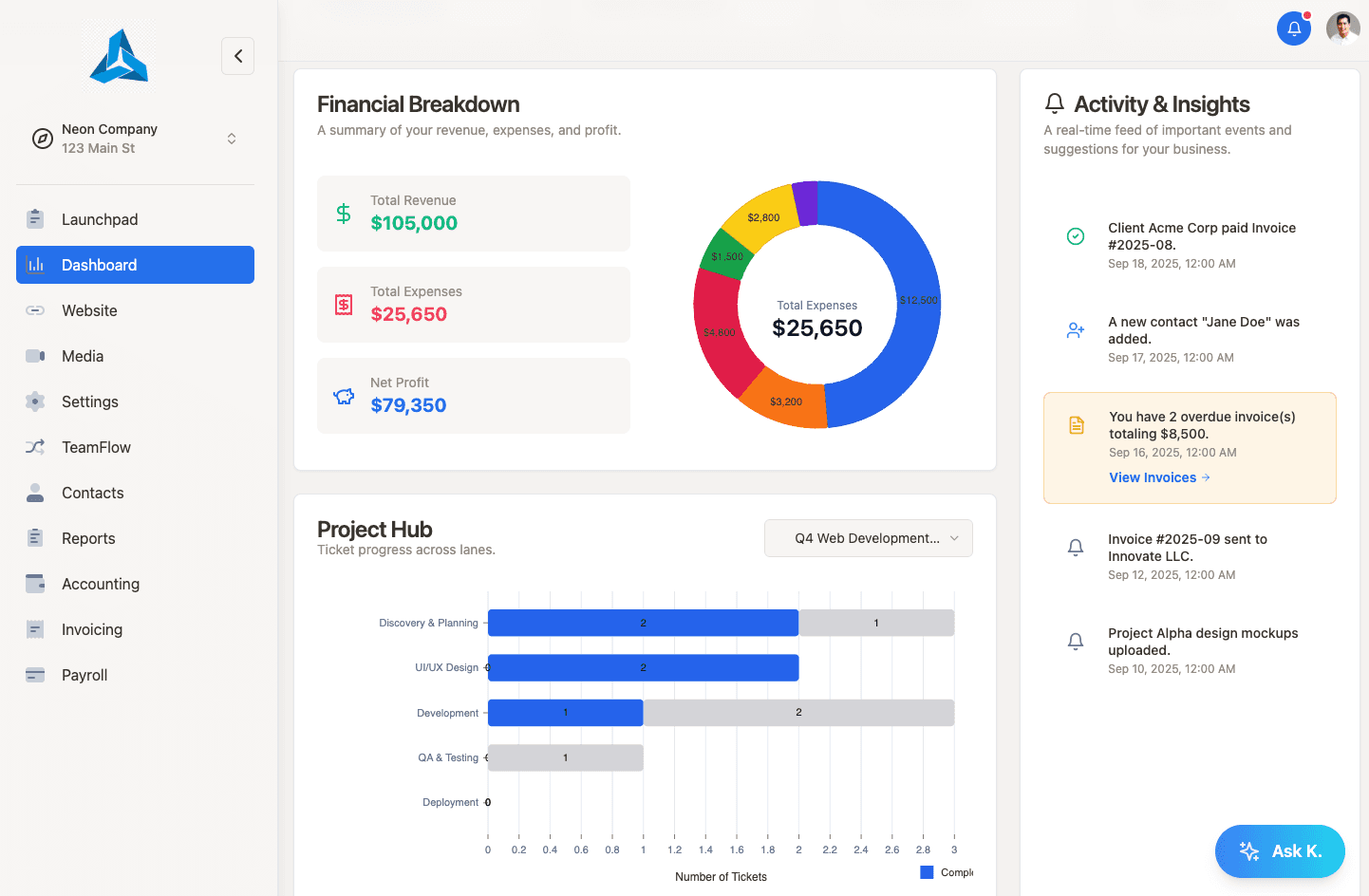Click the Neon Company compass icon
The image size is (1369, 896).
point(43,139)
